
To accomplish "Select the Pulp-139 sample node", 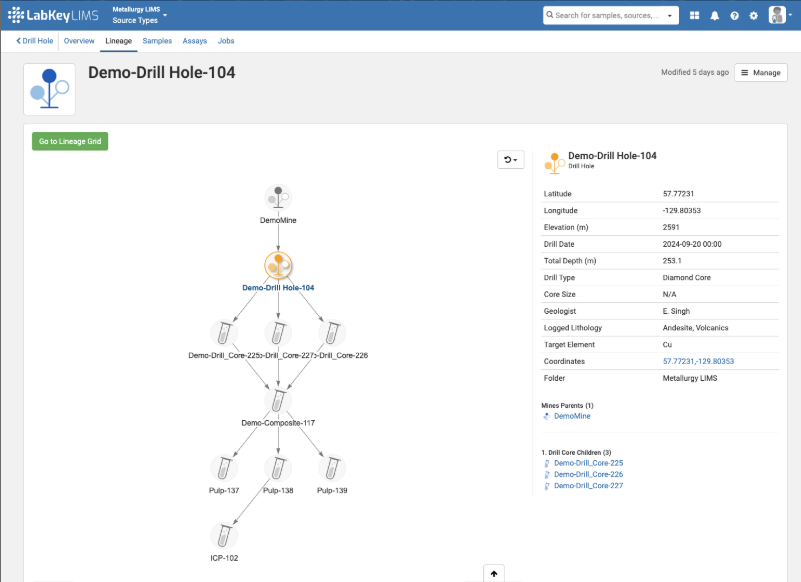I will (332, 468).
